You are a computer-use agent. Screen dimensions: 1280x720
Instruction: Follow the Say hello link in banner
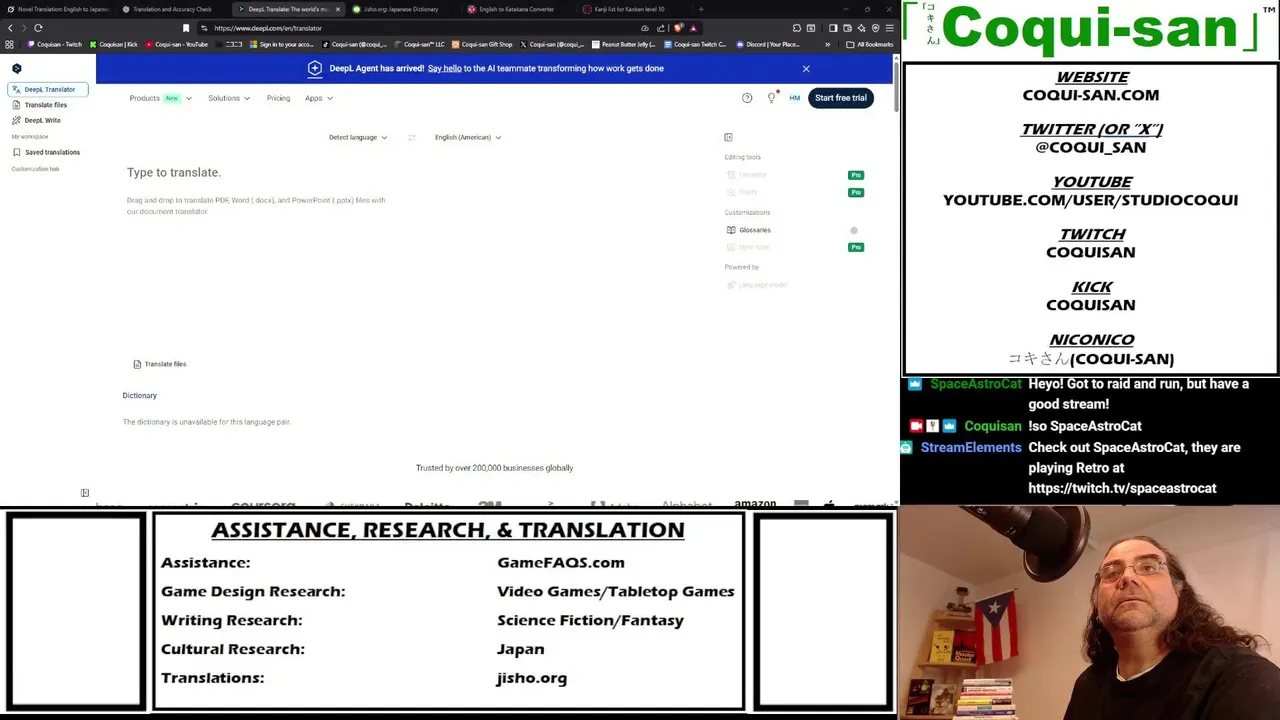[444, 68]
